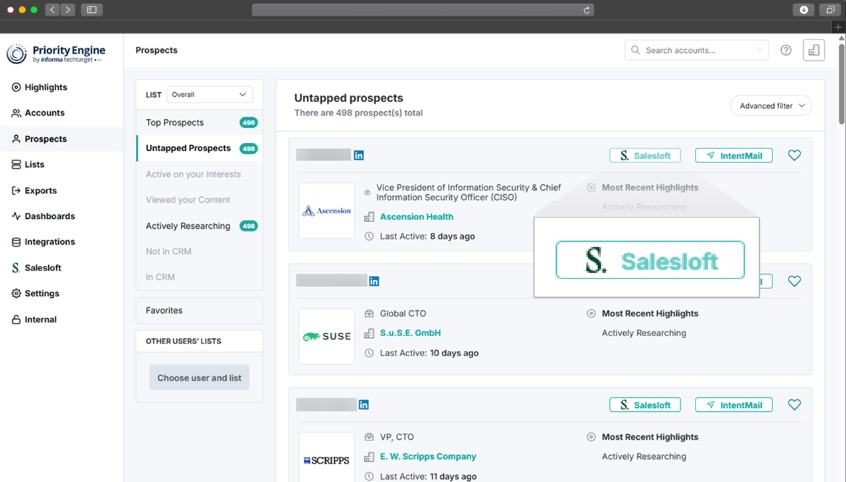Click the browser forward arrow
Viewport: 846px width, 482px height.
(68, 10)
